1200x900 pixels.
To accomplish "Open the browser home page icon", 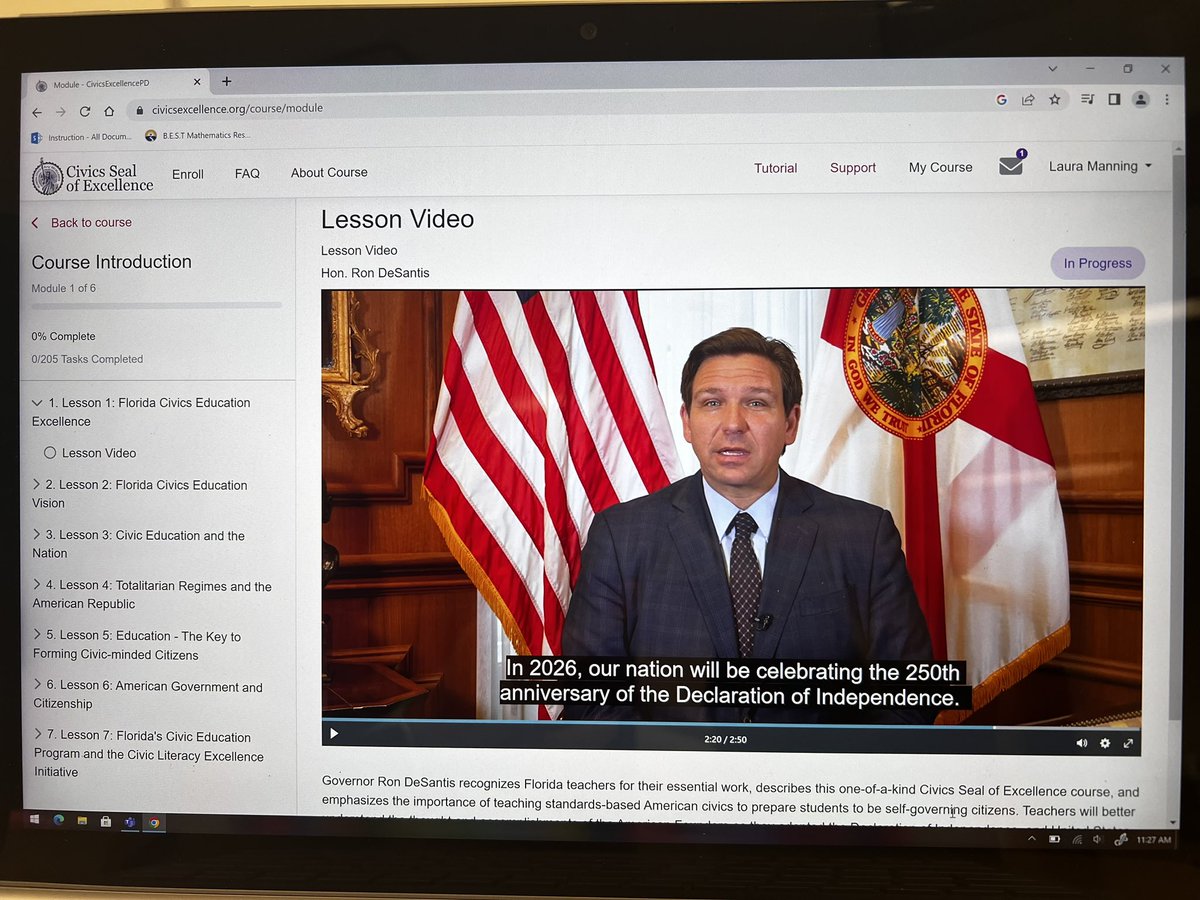I will pos(109,111).
